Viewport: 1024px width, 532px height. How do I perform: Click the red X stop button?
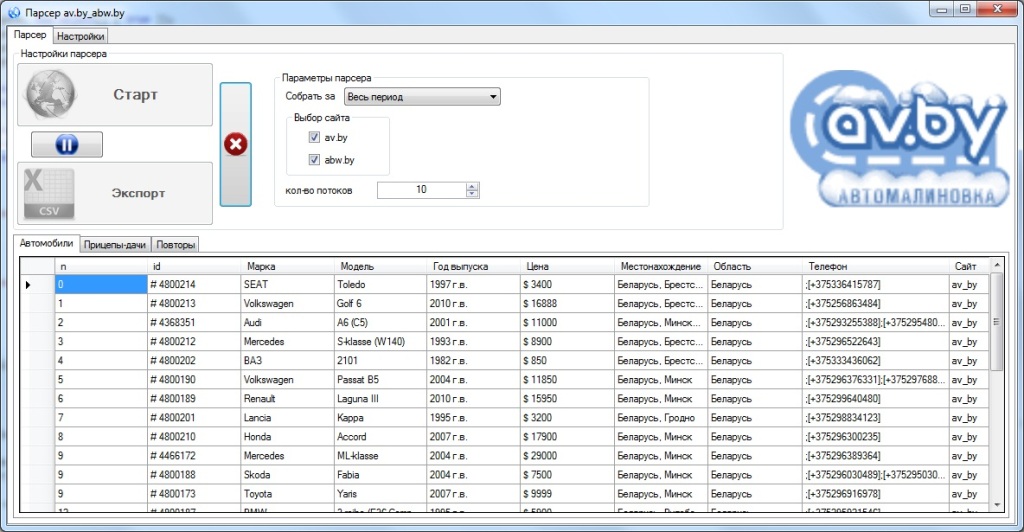click(236, 144)
